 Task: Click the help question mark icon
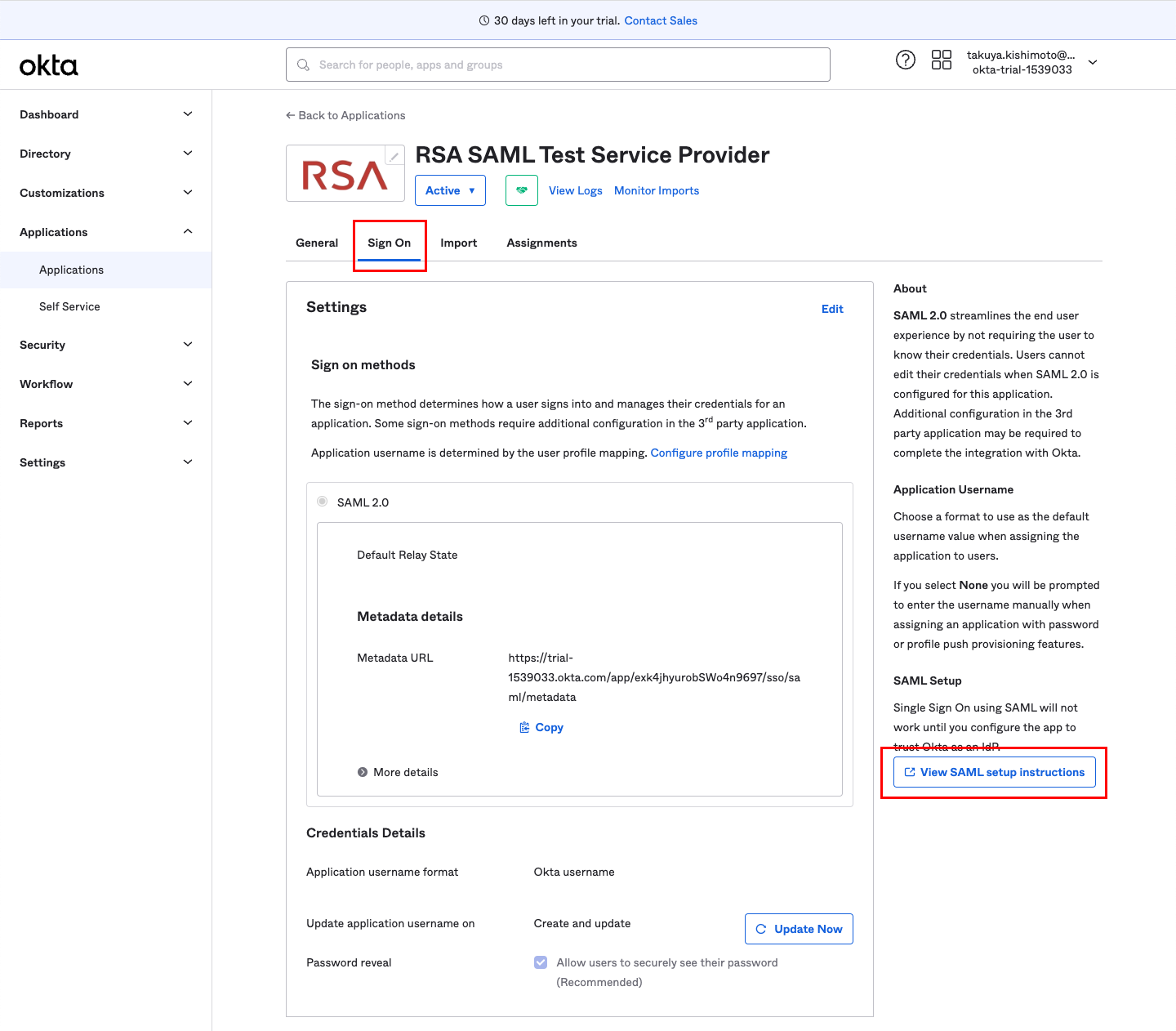click(x=905, y=60)
